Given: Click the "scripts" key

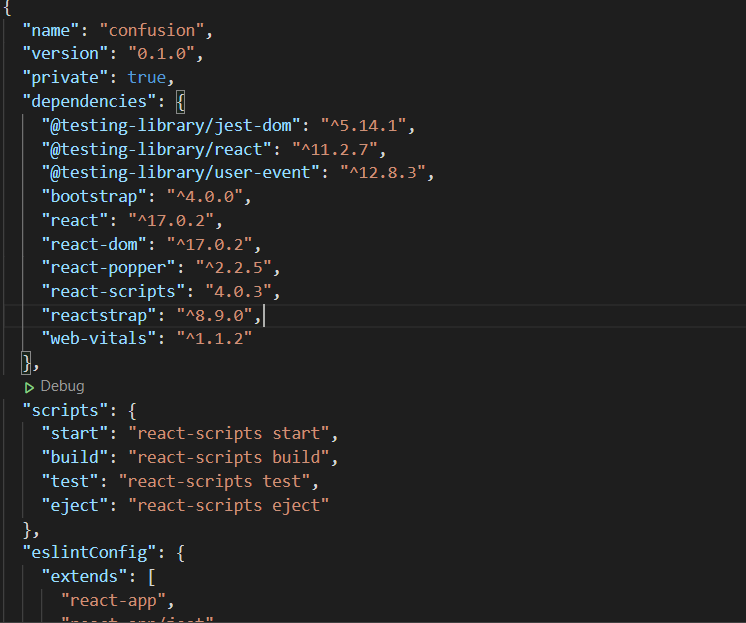Looking at the screenshot, I should (66, 410).
